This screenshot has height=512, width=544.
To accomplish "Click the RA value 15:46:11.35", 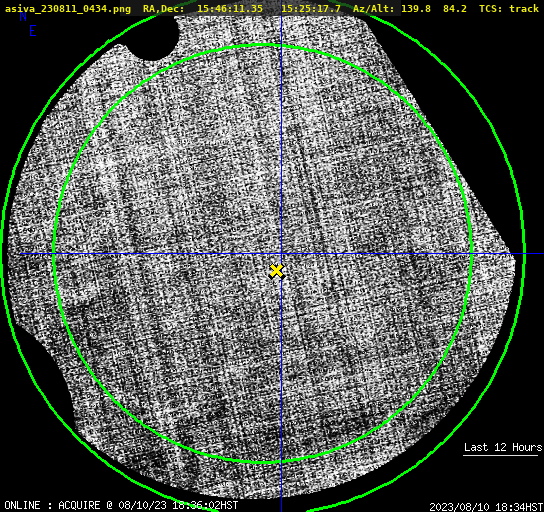I will click(230, 8).
